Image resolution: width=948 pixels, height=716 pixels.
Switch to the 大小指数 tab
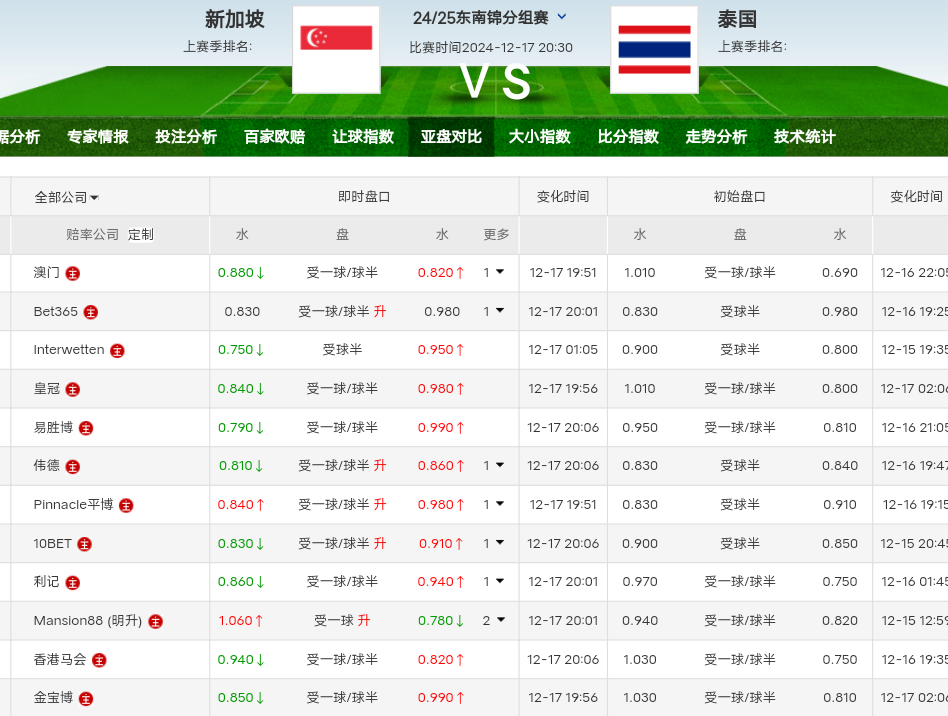tap(539, 137)
